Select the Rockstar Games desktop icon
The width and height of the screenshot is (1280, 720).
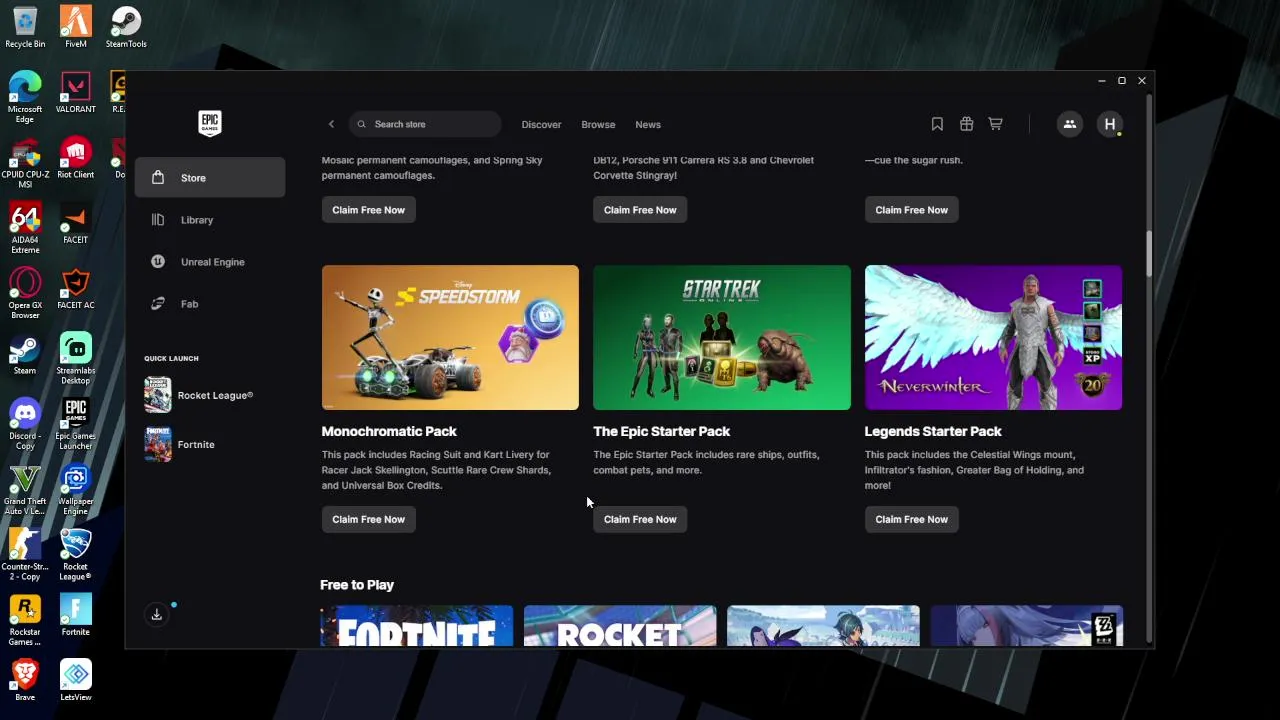pyautogui.click(x=25, y=620)
